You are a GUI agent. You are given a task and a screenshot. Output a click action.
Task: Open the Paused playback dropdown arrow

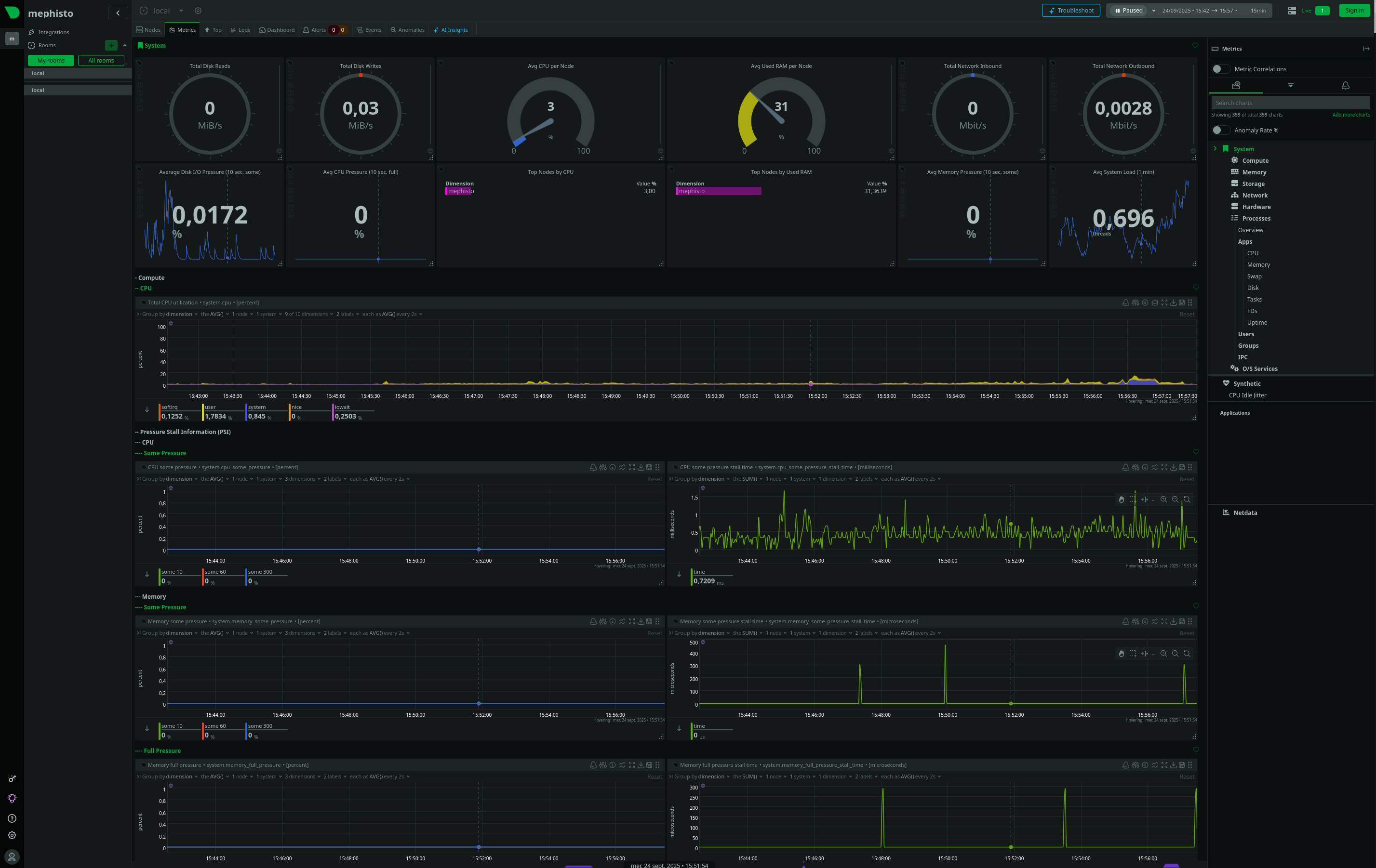coord(1154,11)
